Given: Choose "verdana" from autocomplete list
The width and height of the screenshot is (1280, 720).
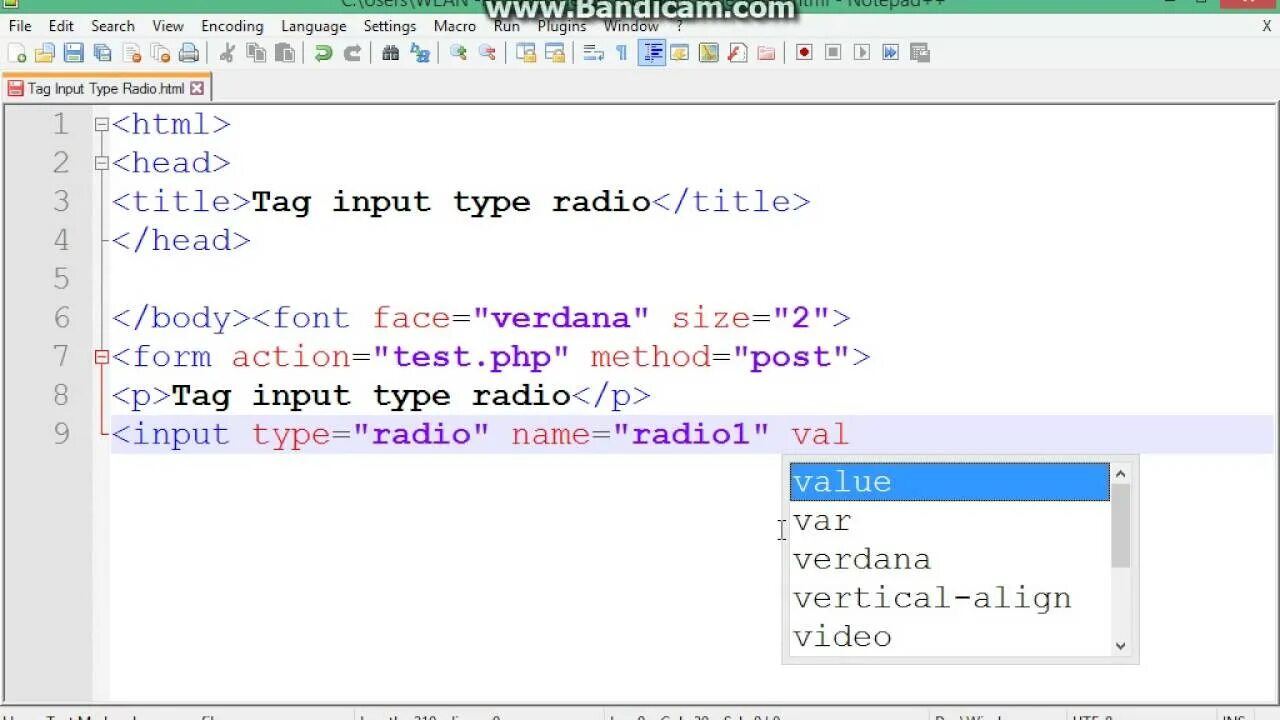Looking at the screenshot, I should (x=949, y=560).
